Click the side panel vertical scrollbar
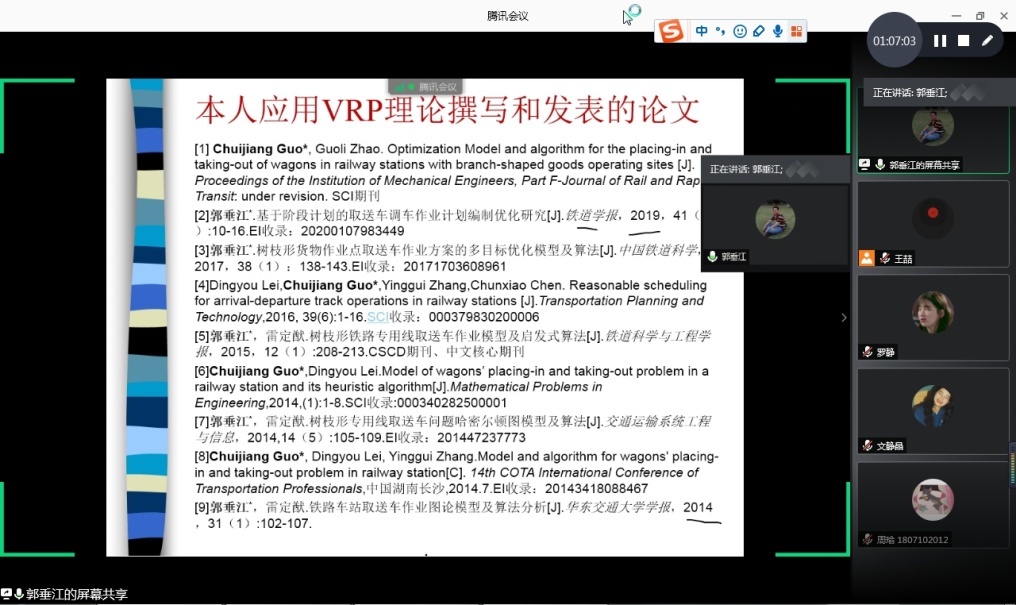The image size is (1016, 605). [x=1012, y=463]
